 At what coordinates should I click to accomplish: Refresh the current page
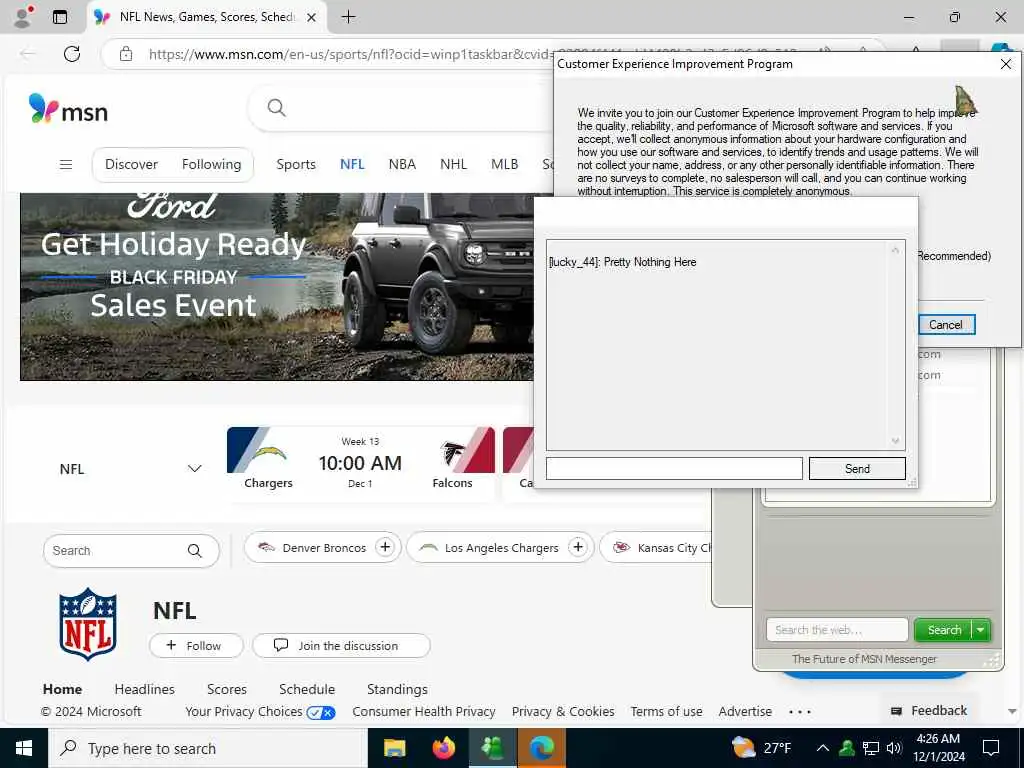pyautogui.click(x=72, y=54)
